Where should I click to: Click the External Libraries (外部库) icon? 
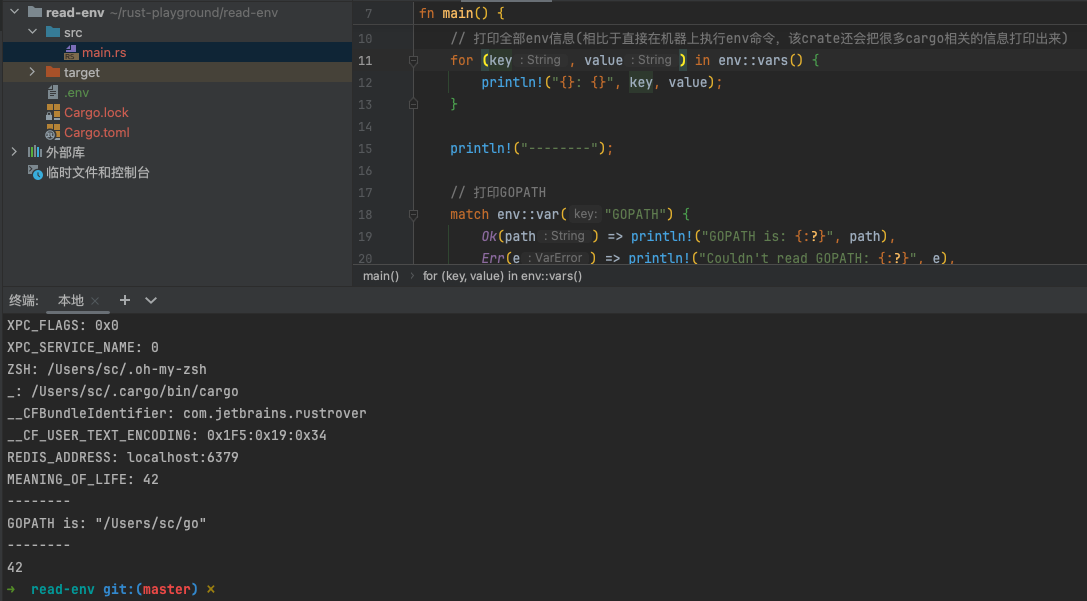35,152
